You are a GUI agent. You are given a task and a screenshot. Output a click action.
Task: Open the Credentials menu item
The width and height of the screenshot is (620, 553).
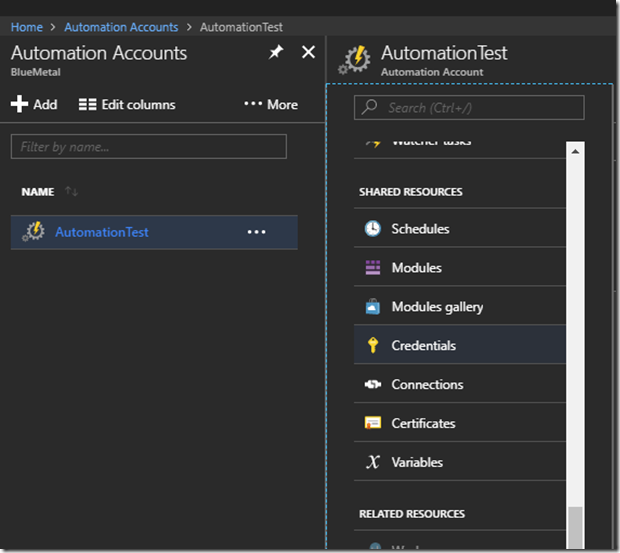click(423, 346)
